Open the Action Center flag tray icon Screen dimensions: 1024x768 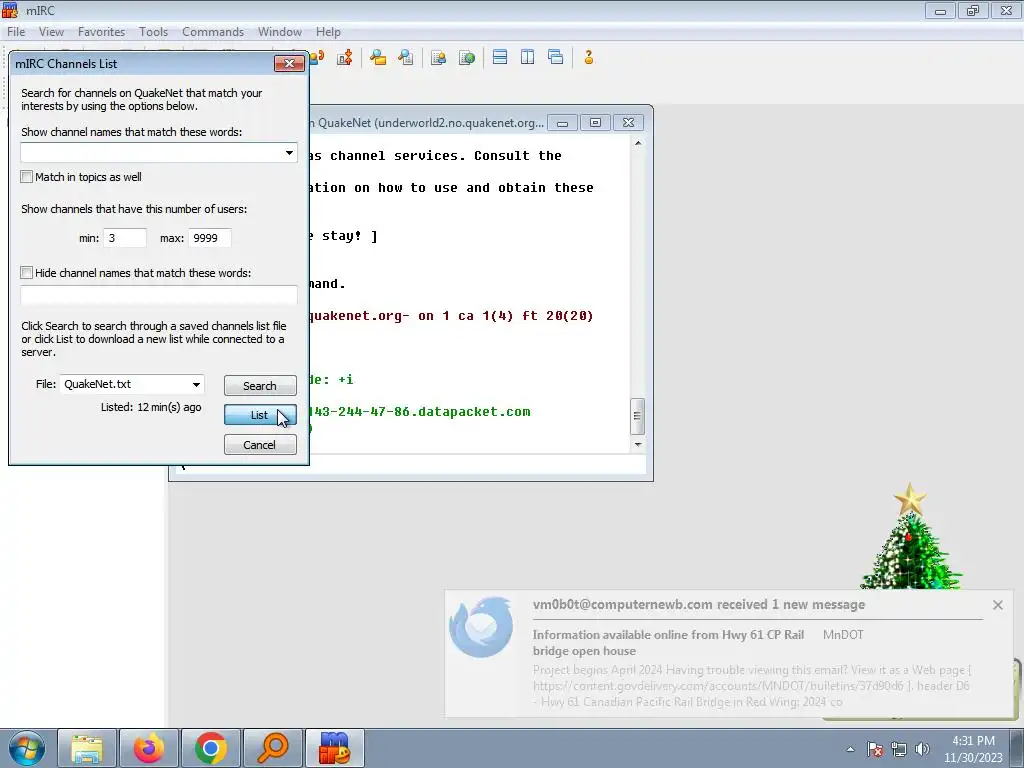point(875,749)
